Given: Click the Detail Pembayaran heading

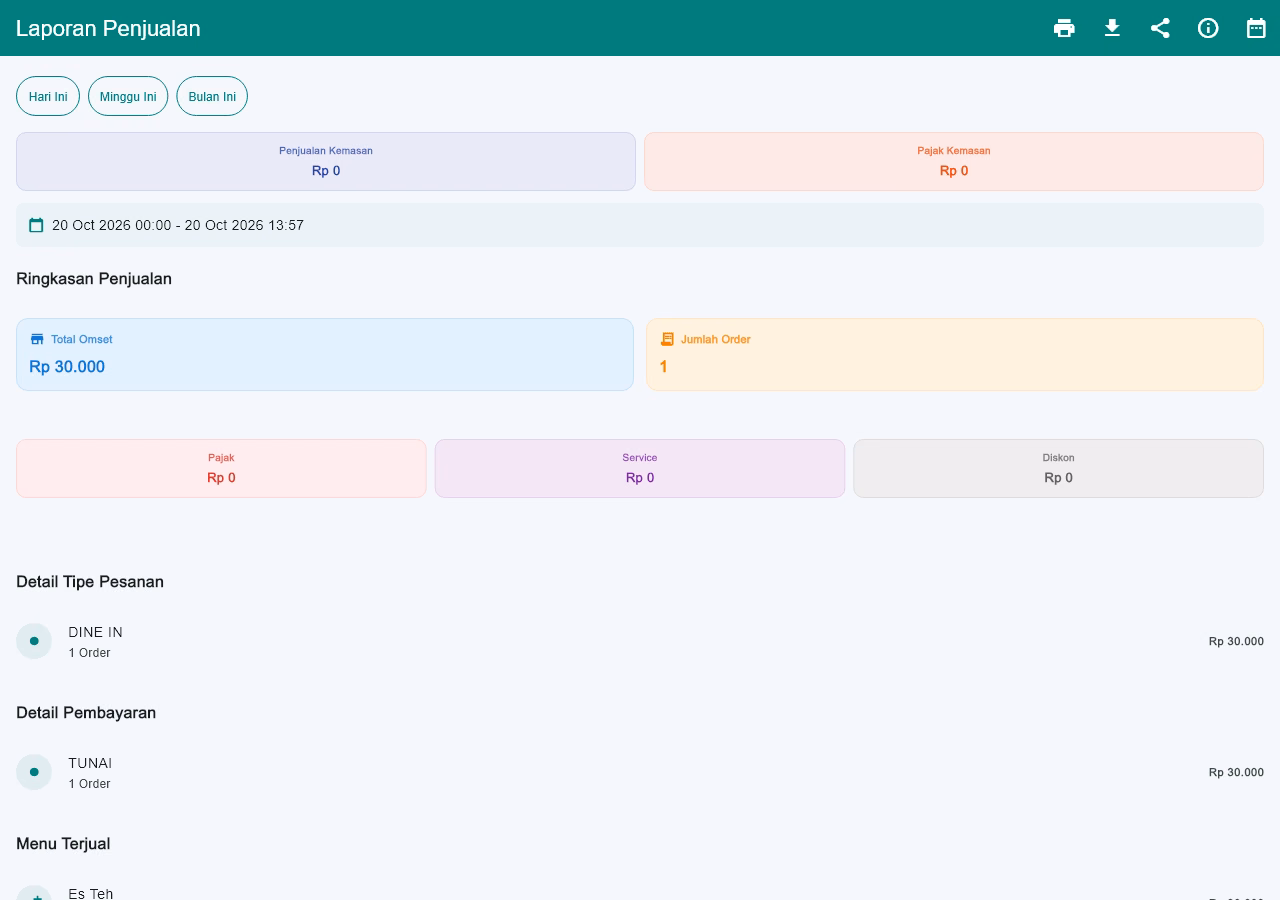Looking at the screenshot, I should click(86, 713).
